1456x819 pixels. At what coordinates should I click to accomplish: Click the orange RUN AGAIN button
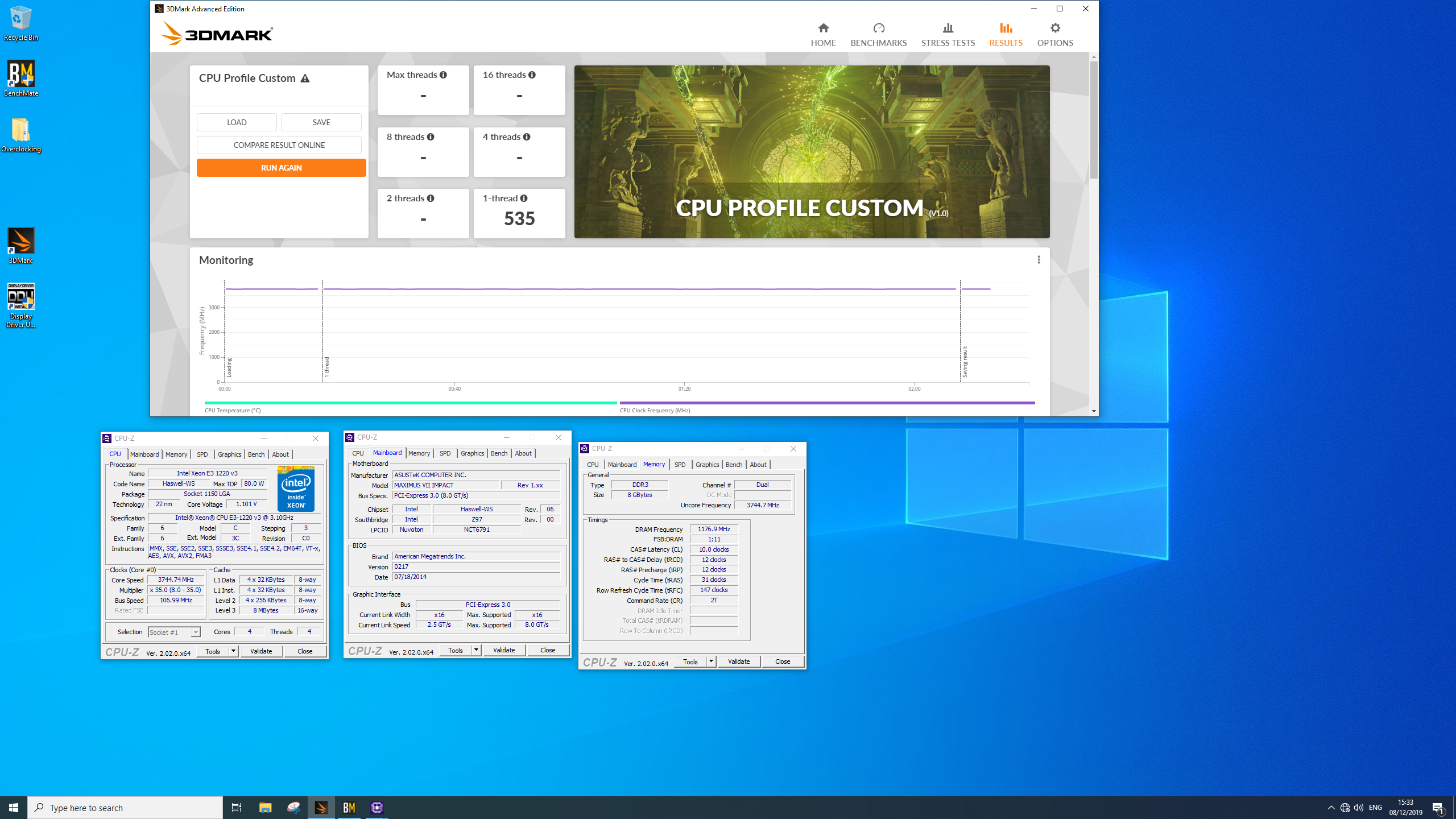pyautogui.click(x=282, y=168)
